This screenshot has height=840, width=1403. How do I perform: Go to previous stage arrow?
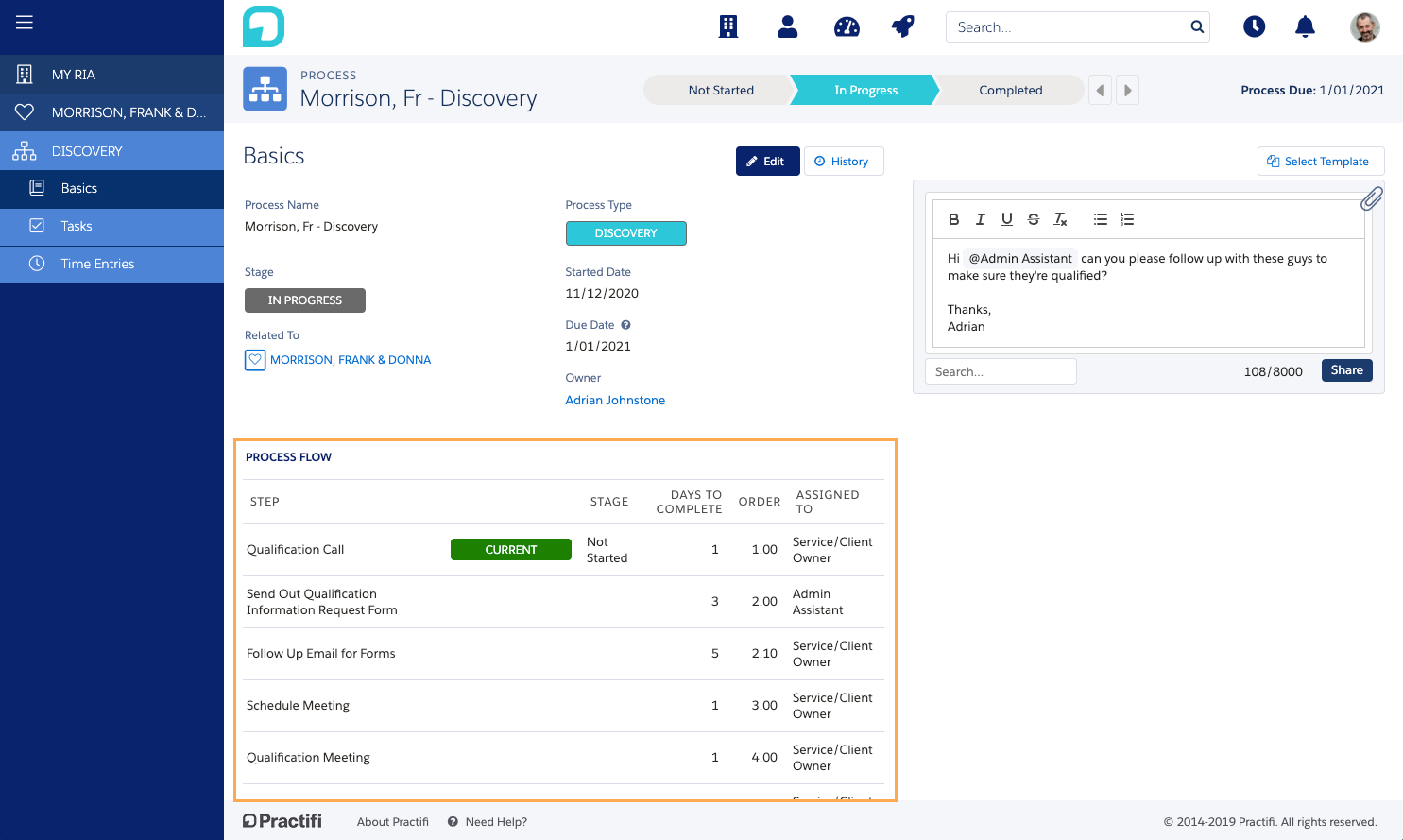point(1100,90)
